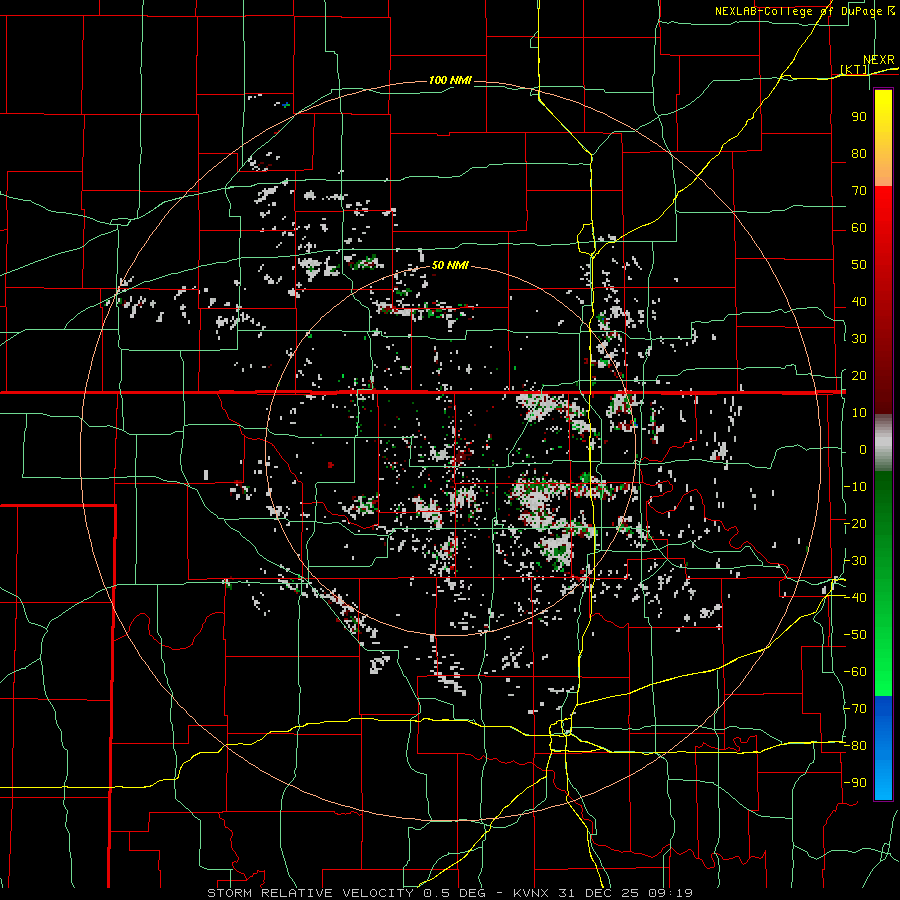Click the "50 NMI" range ring label
Viewport: 900px width, 900px height.
tap(450, 265)
